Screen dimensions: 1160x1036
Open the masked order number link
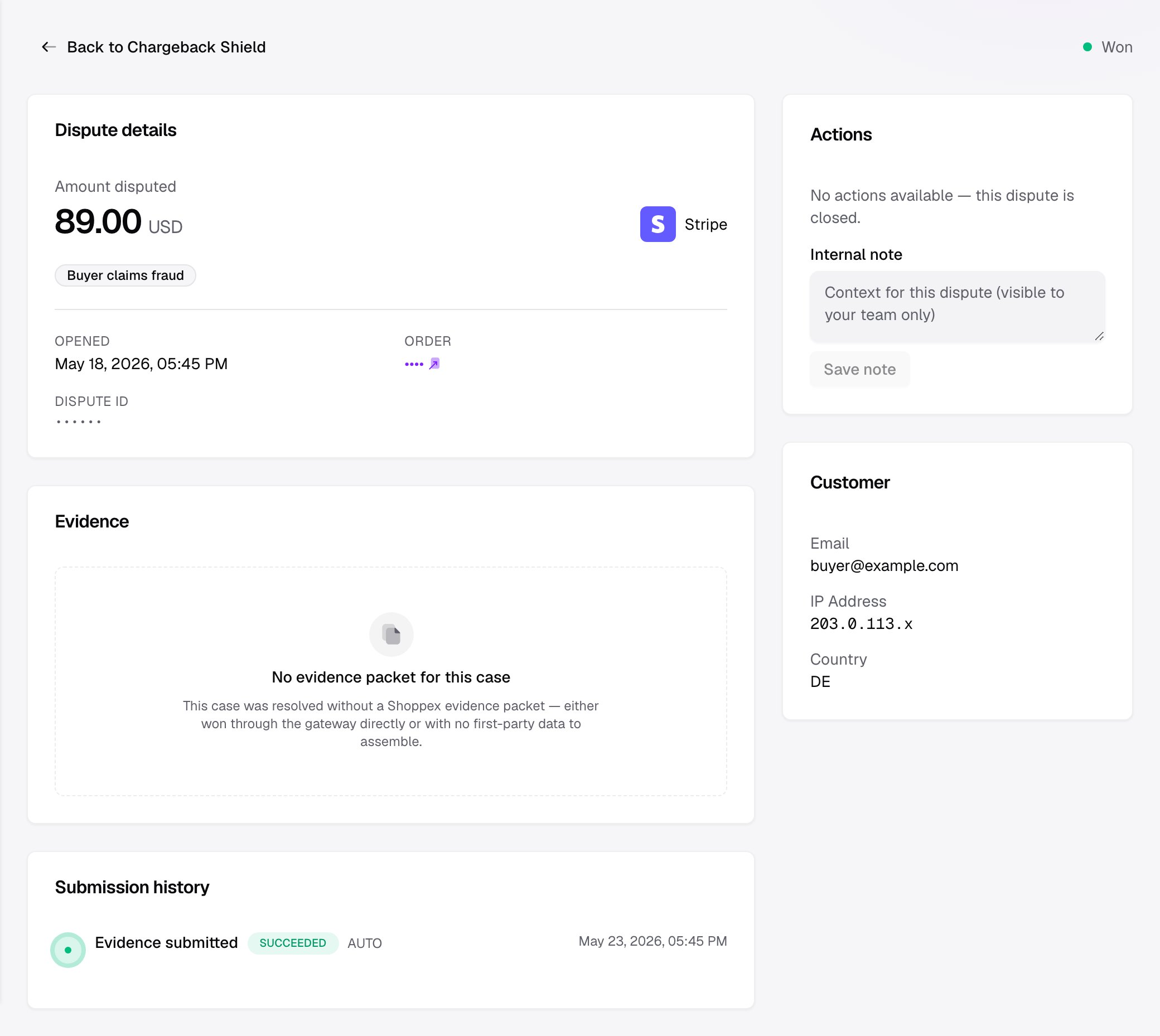(414, 364)
